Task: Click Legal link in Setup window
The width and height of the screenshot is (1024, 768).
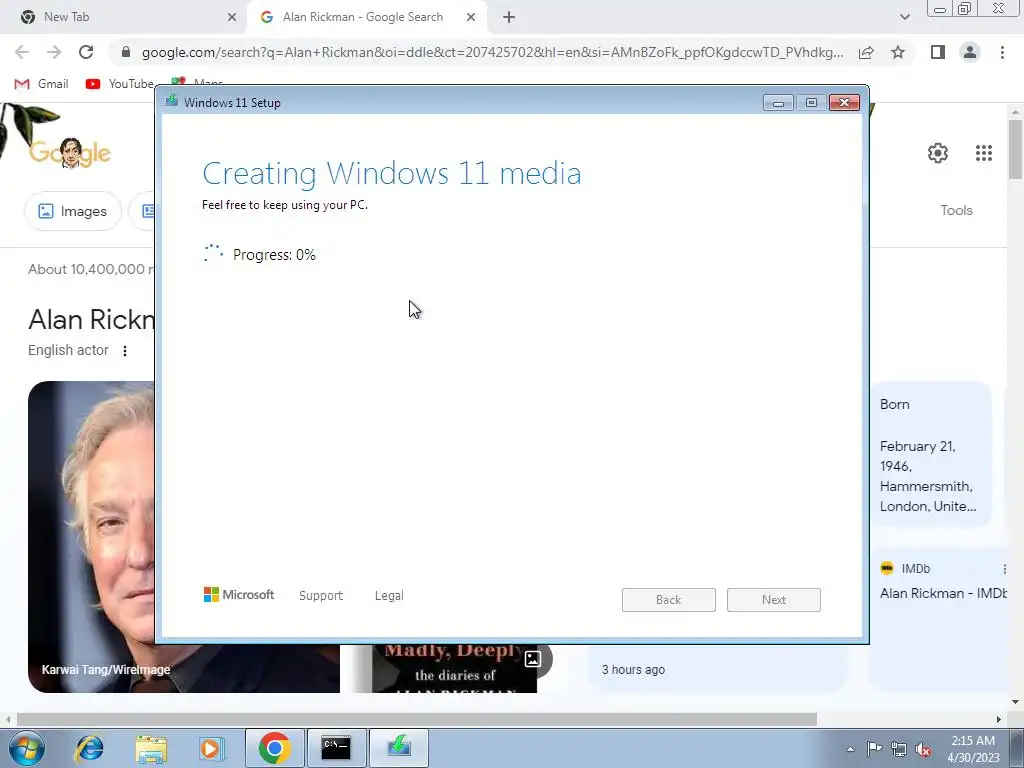Action: click(389, 596)
